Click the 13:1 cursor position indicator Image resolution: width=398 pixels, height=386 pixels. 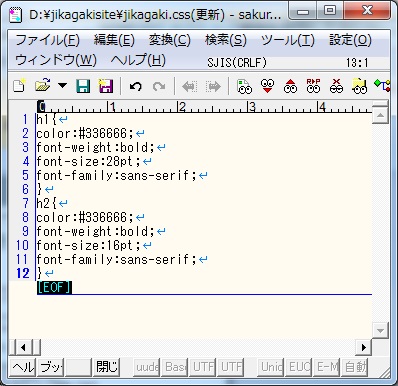click(357, 63)
